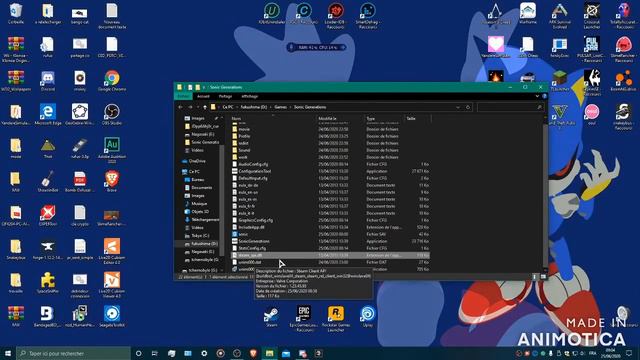Select the ConfigurationTool application file
Viewport: 640px width, 360px height.
331,171
